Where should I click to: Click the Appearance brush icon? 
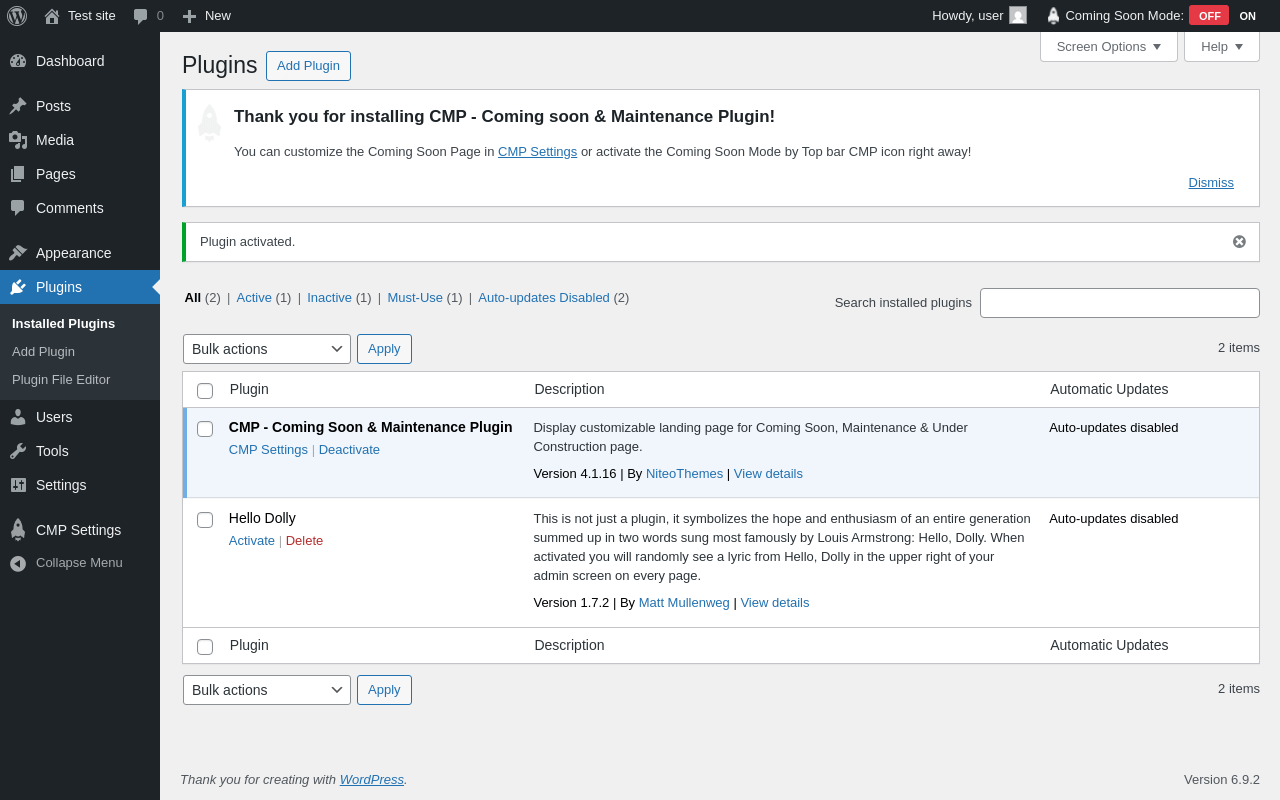[x=18, y=253]
